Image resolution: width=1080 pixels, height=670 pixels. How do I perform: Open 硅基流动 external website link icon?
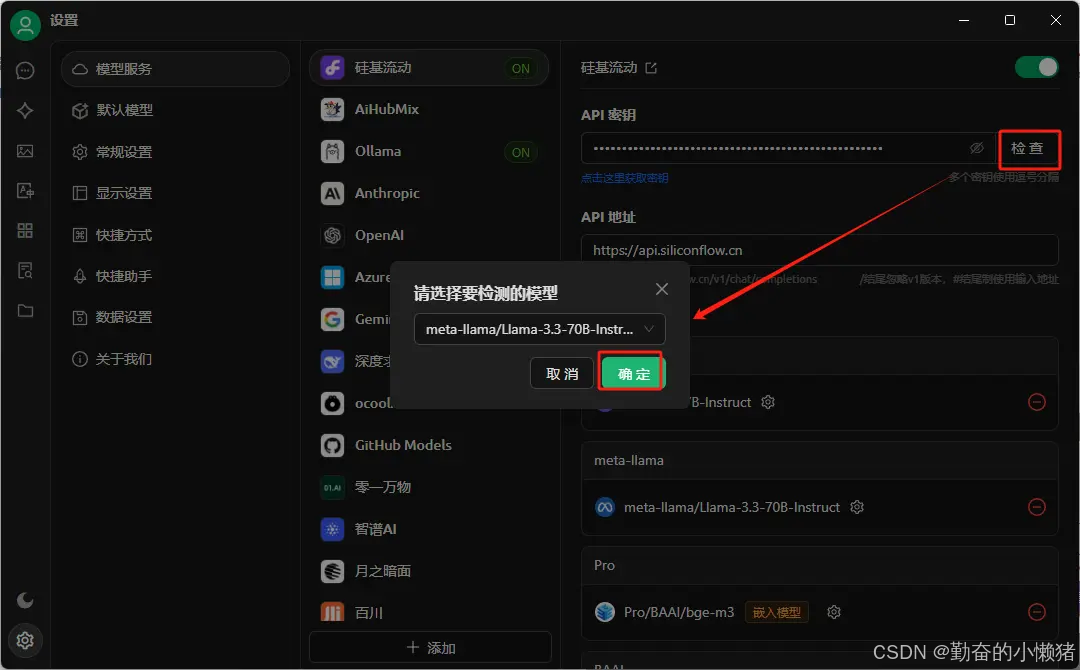pyautogui.click(x=651, y=67)
